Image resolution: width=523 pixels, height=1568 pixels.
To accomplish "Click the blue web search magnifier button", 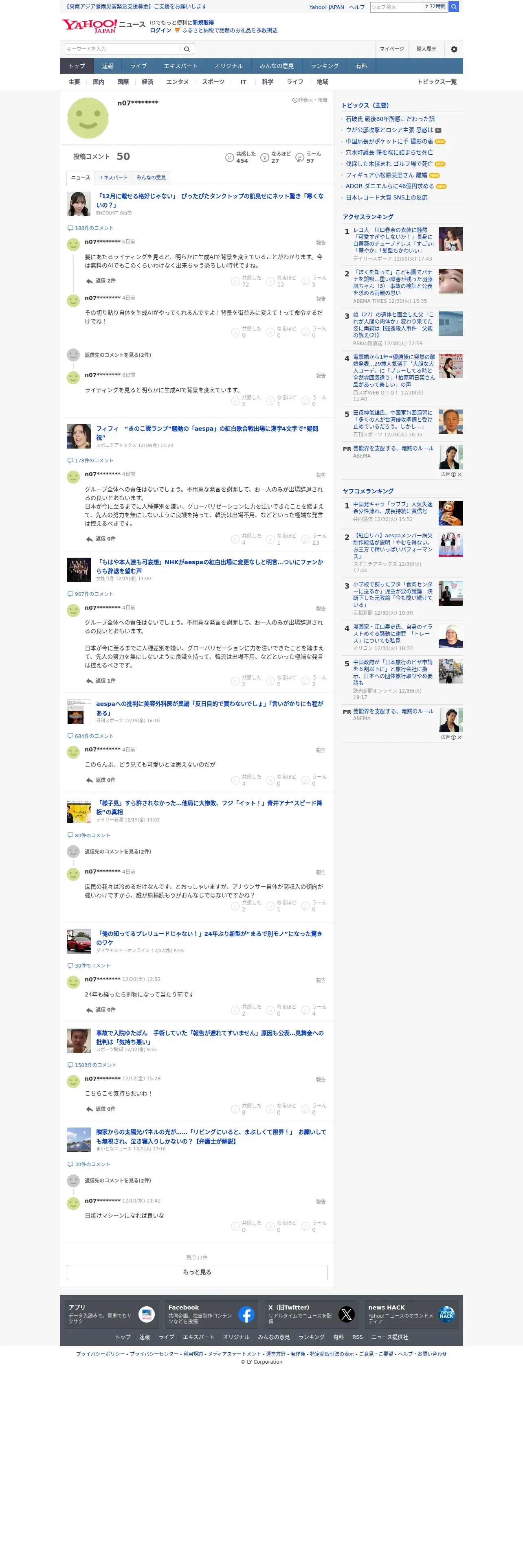I will (x=454, y=7).
